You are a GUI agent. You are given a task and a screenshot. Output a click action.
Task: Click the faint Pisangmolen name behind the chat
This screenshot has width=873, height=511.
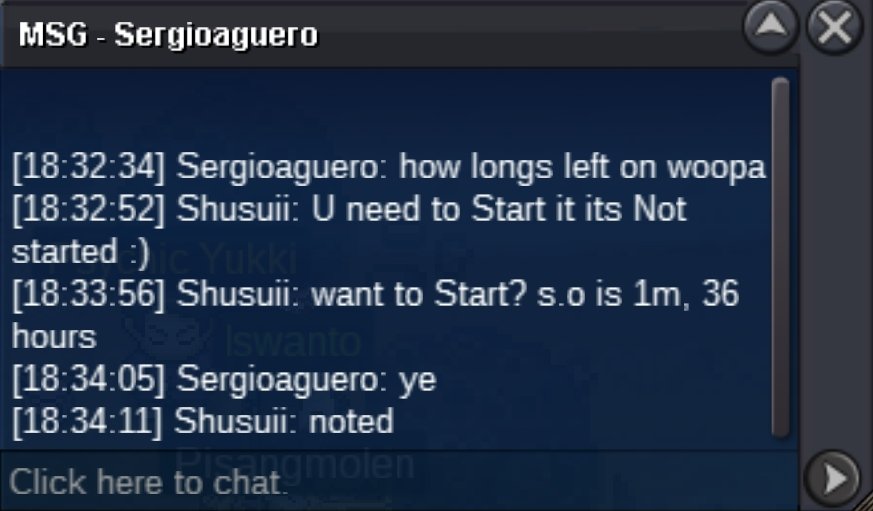(295, 463)
